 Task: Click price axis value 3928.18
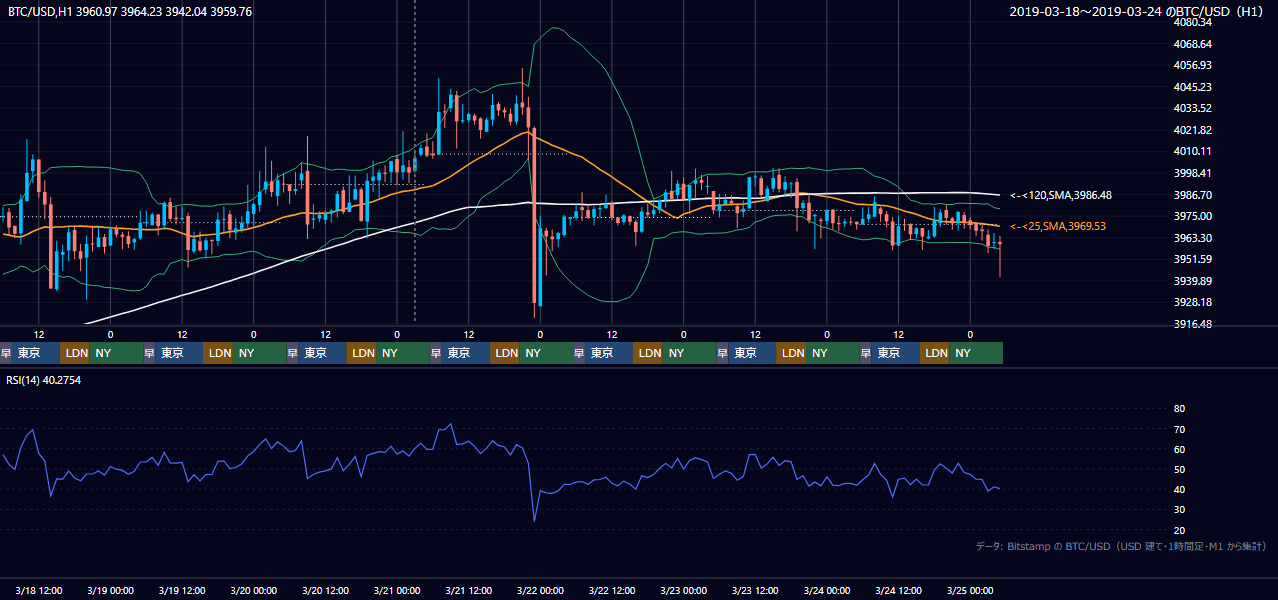click(x=1194, y=302)
